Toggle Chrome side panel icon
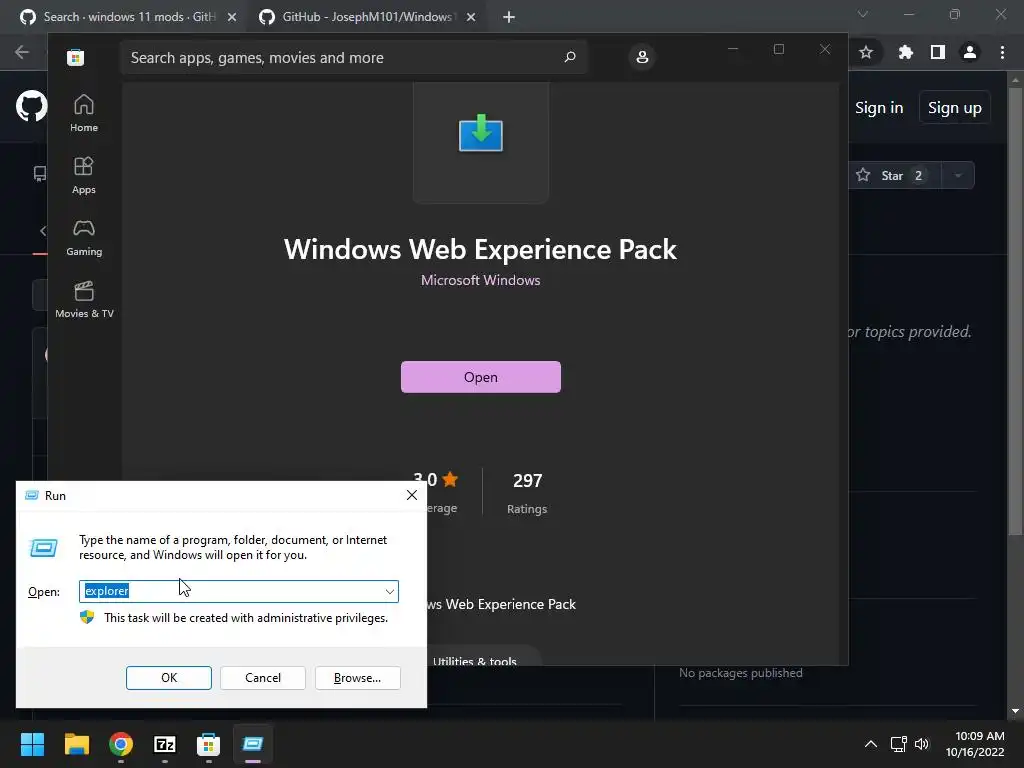The height and width of the screenshot is (768, 1024). [x=938, y=52]
